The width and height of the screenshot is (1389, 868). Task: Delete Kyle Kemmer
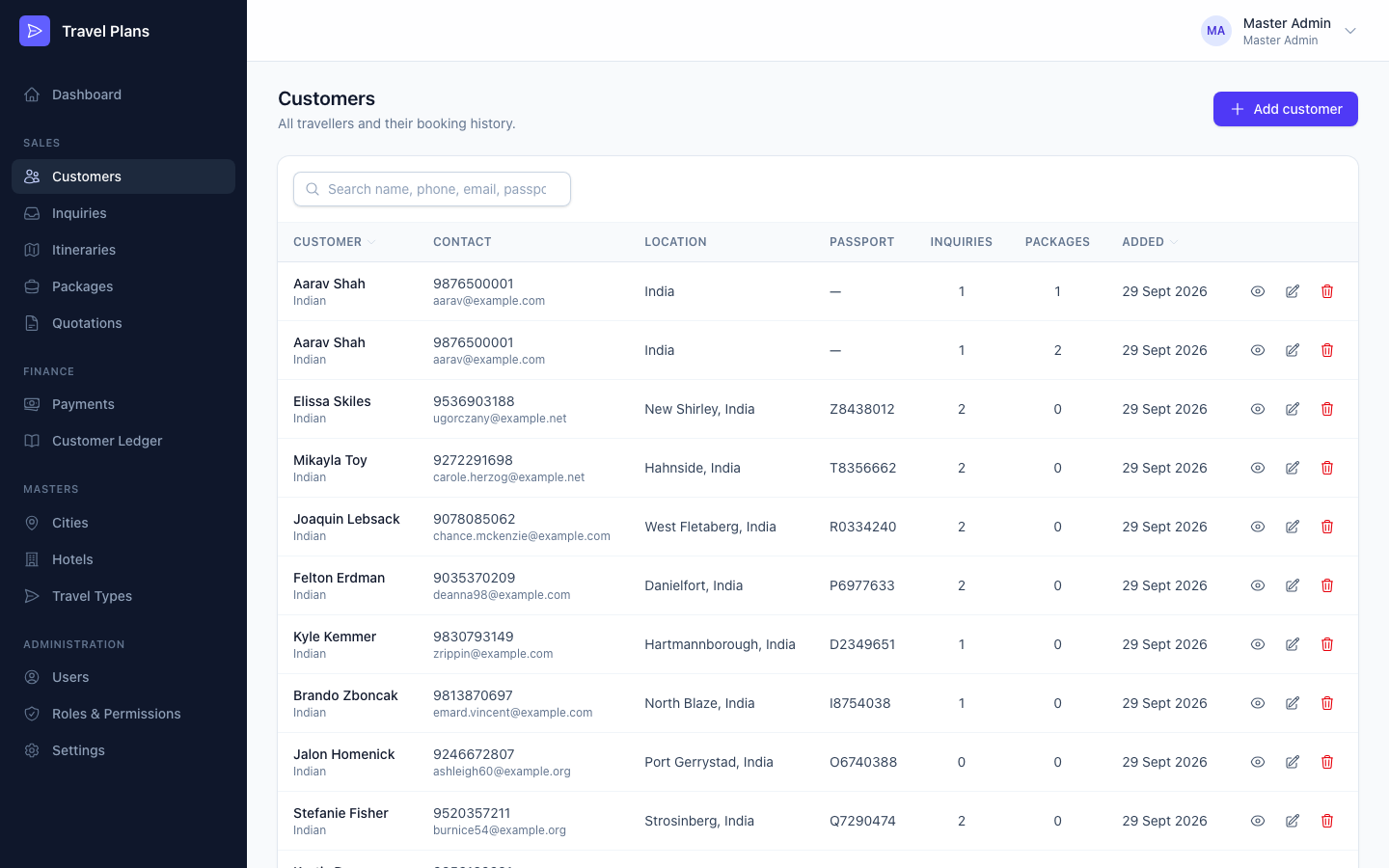[x=1327, y=644]
